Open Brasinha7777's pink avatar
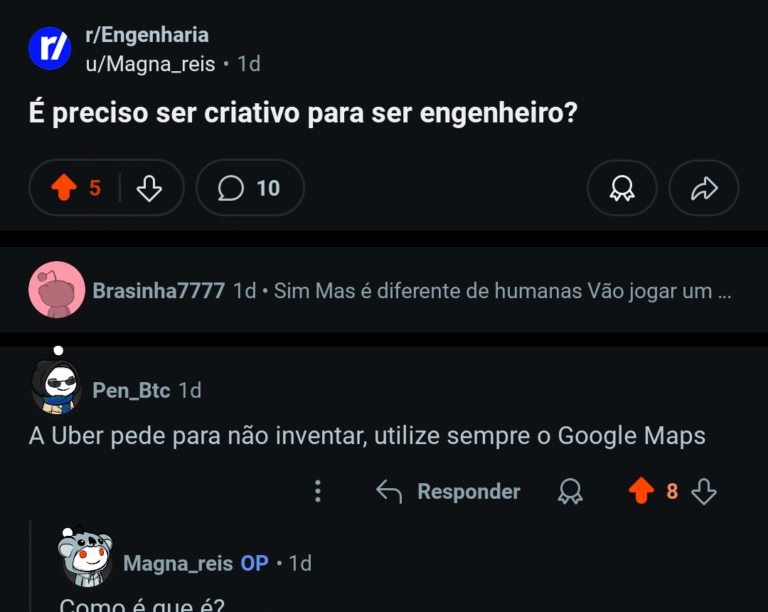The width and height of the screenshot is (768, 612). click(57, 291)
